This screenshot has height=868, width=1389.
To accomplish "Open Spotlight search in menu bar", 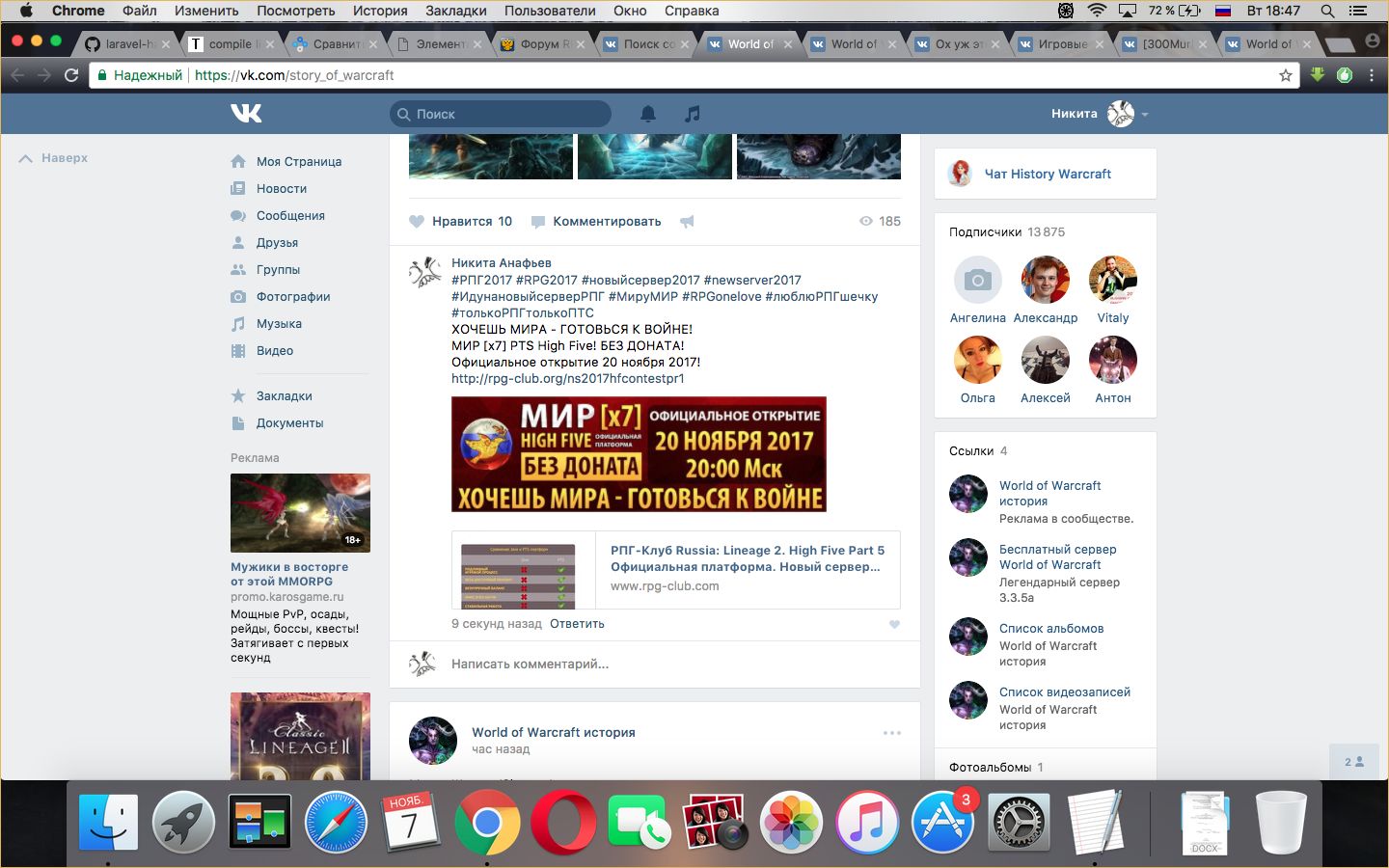I will 1327,11.
